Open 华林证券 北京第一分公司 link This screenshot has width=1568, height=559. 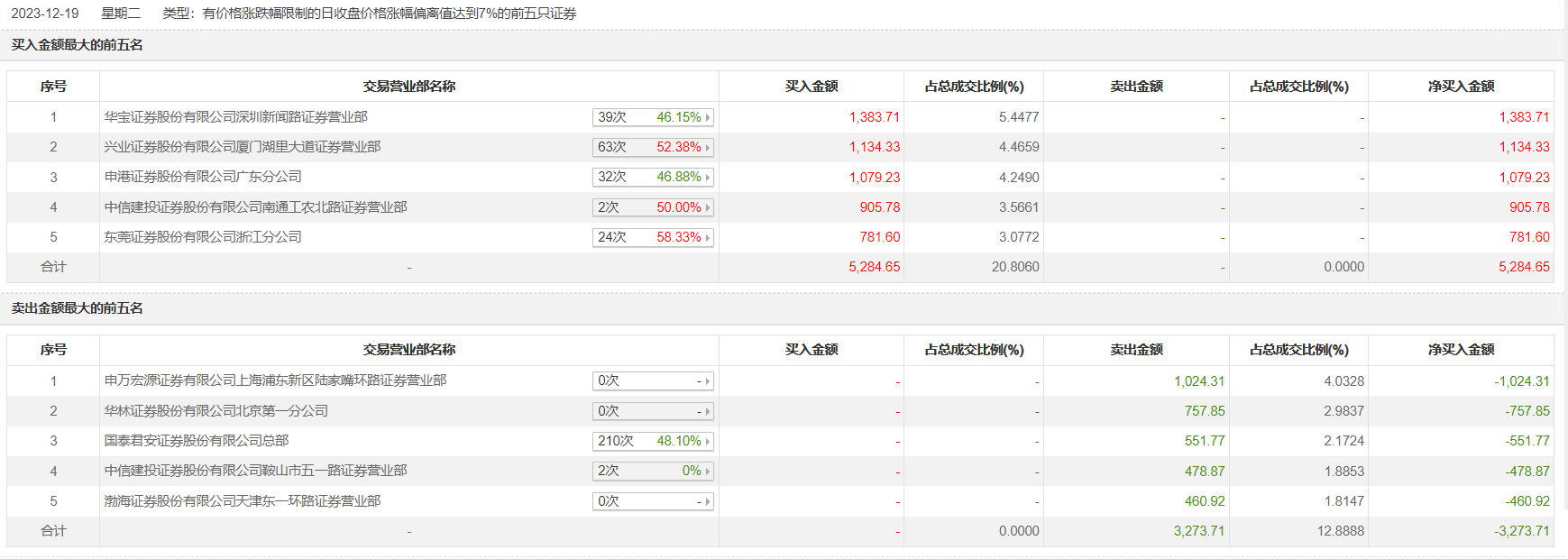point(215,411)
